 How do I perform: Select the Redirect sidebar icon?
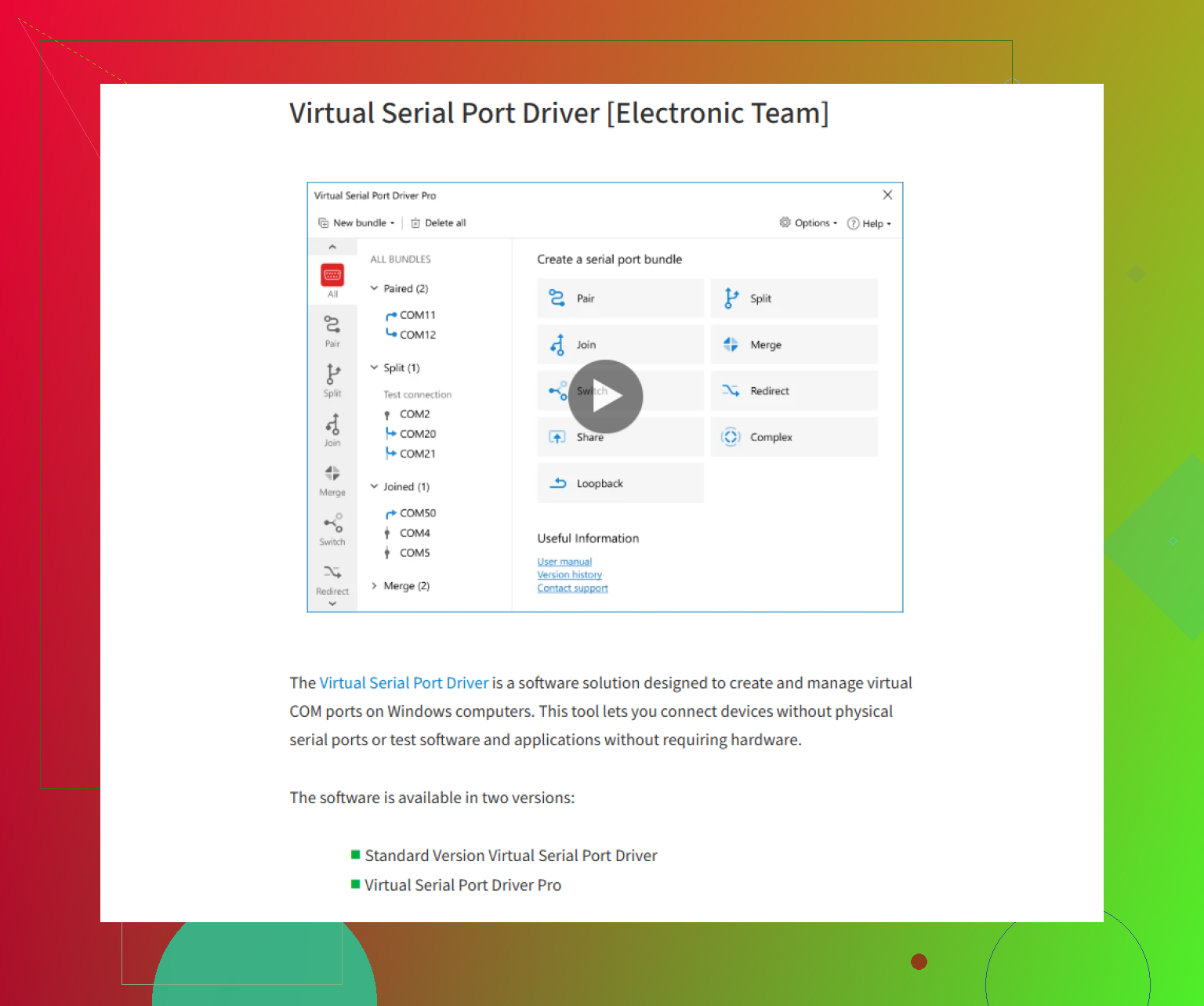[332, 578]
